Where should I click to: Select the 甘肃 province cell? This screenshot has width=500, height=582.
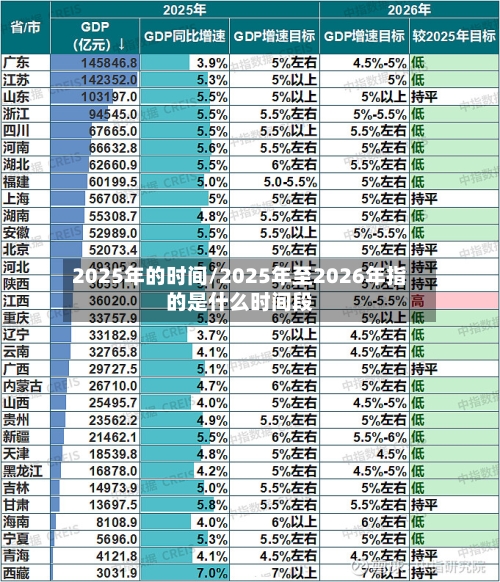coord(25,504)
